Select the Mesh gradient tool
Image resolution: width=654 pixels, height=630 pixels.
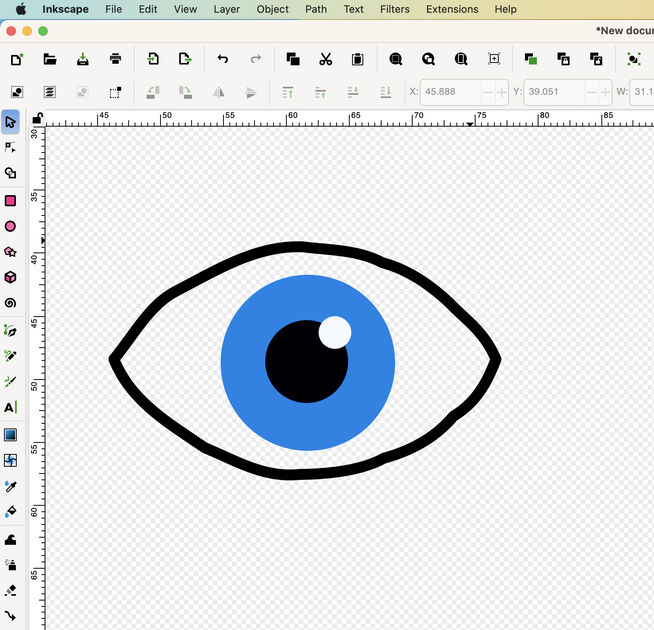point(10,460)
